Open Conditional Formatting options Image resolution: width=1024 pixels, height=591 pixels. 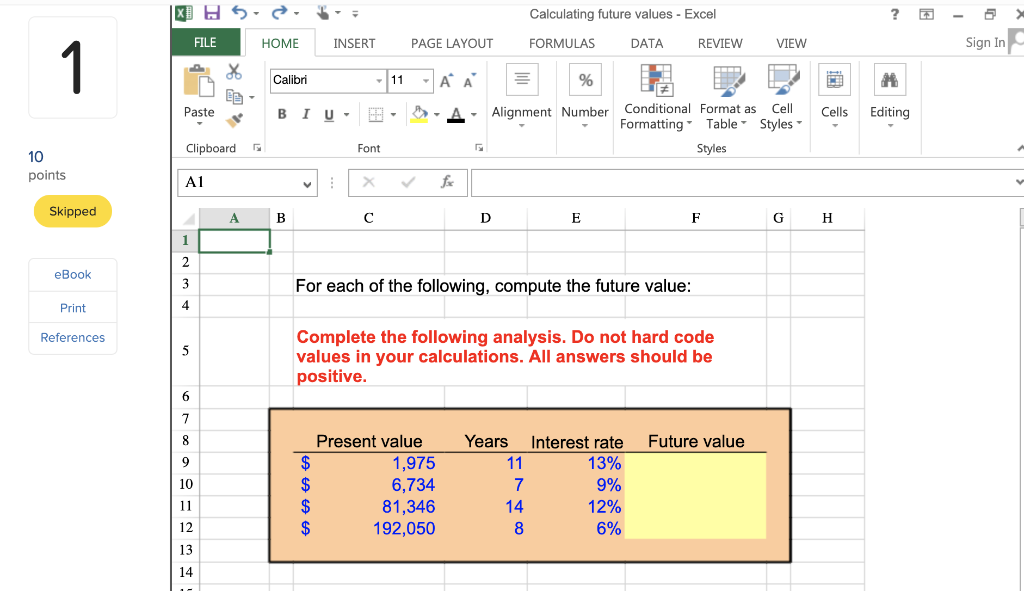(656, 95)
